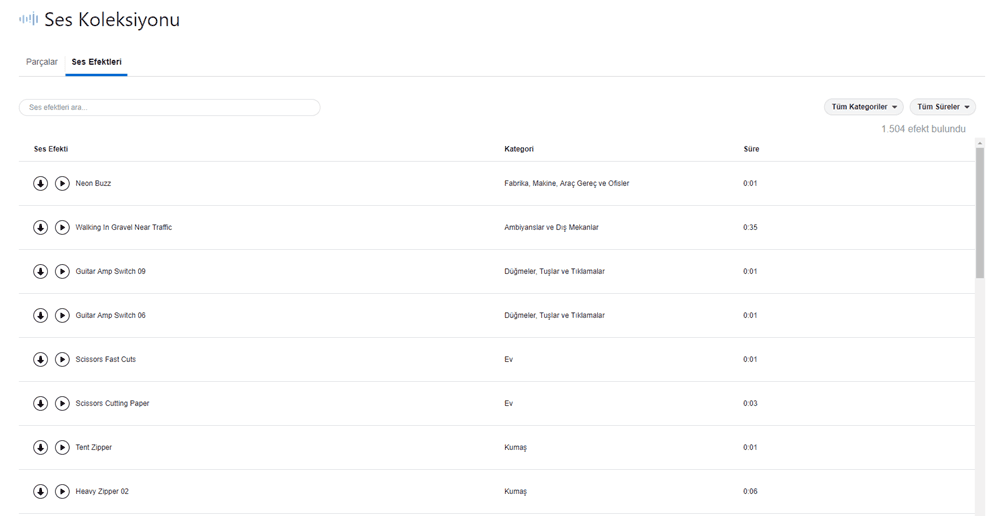The width and height of the screenshot is (1000, 516).
Task: Select the Ses Efektleri tab
Action: click(97, 62)
